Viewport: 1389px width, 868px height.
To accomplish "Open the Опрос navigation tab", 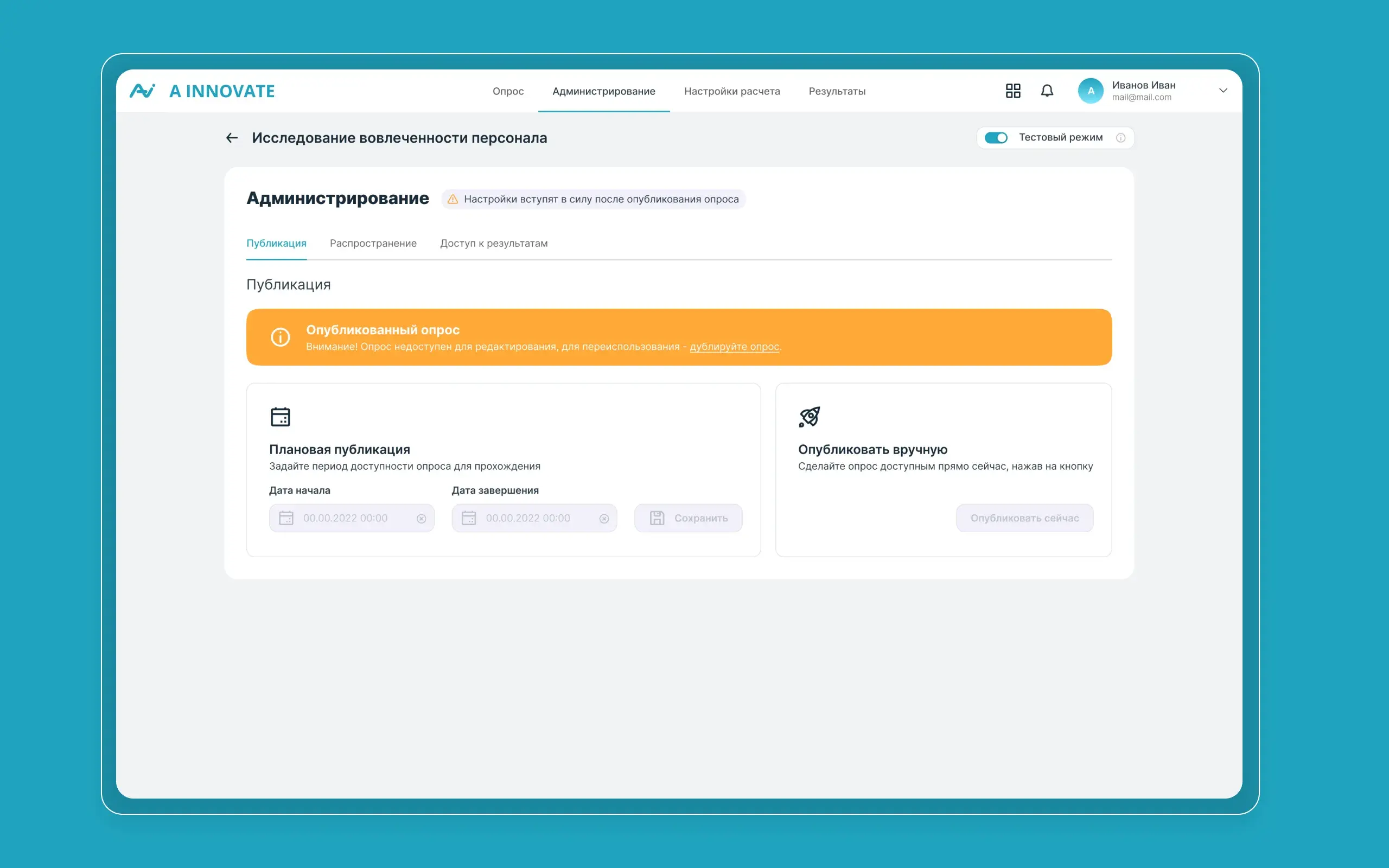I will click(508, 91).
